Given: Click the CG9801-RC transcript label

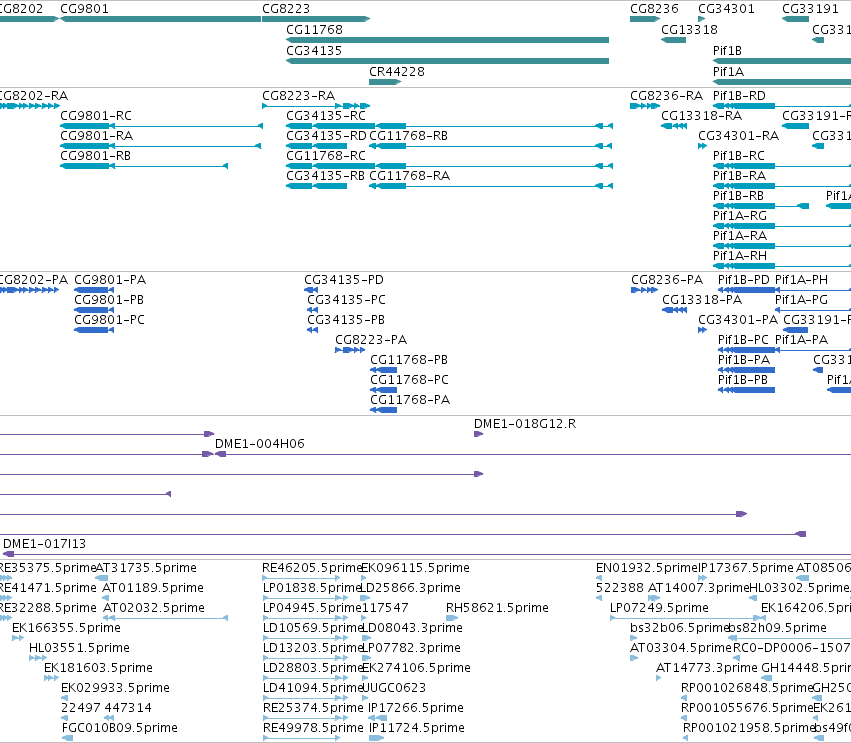Looking at the screenshot, I should point(96,116).
